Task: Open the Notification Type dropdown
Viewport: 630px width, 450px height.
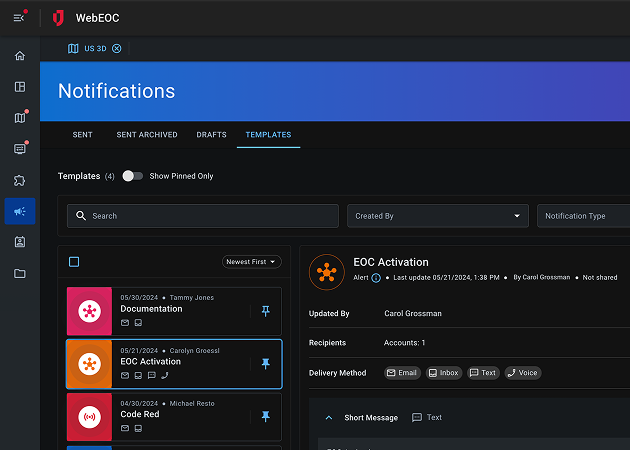Action: click(x=584, y=216)
